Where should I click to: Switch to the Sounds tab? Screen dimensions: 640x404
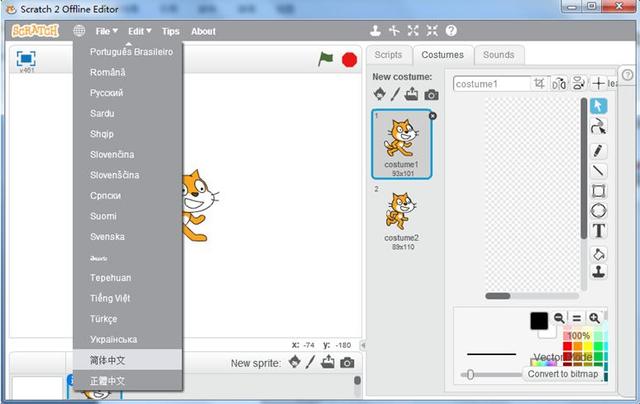pos(499,55)
